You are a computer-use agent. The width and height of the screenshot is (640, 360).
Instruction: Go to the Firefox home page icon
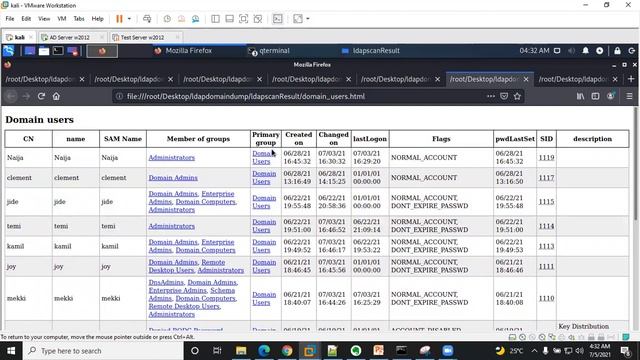click(56, 96)
